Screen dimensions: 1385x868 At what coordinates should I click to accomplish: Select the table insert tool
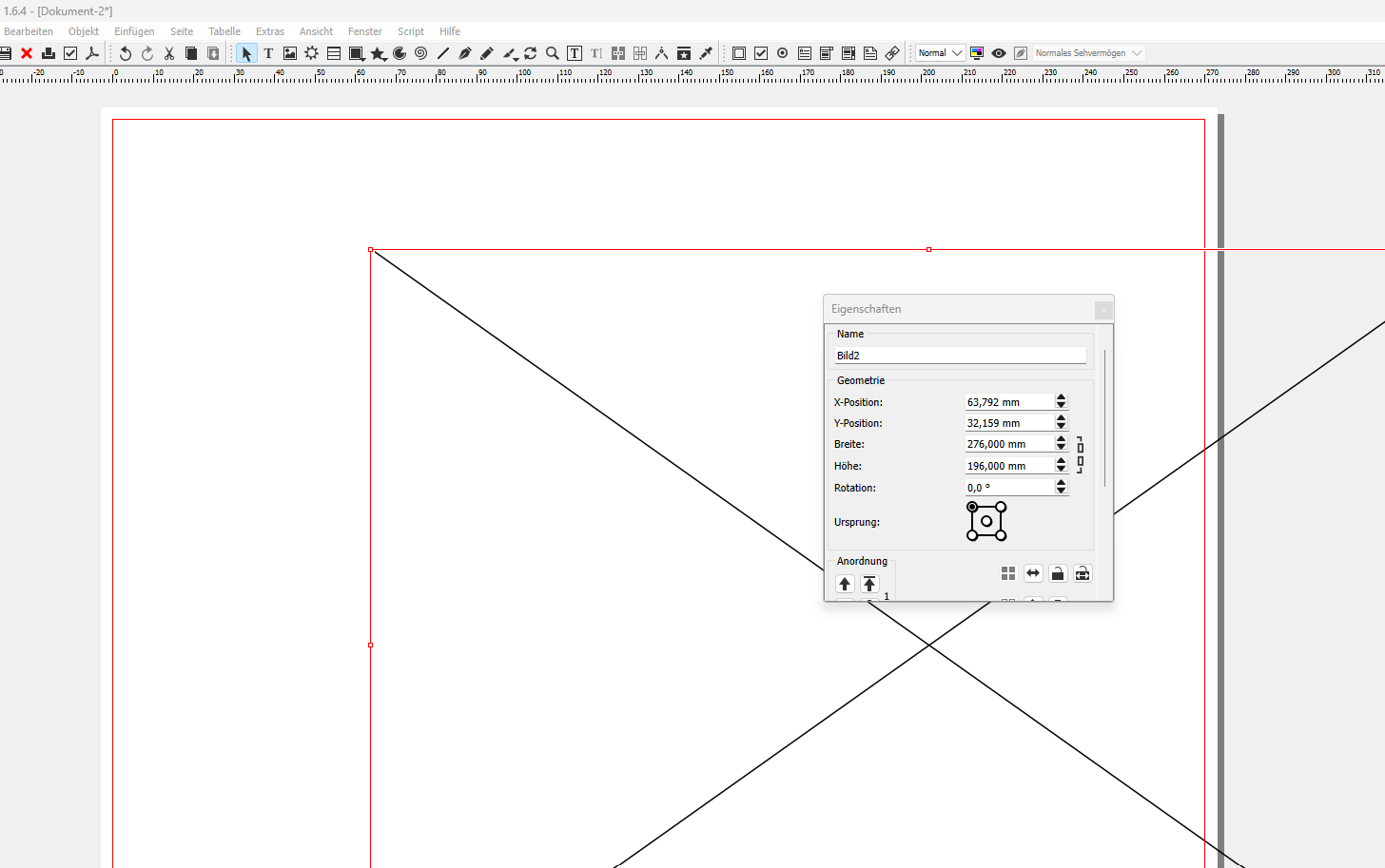(x=334, y=53)
